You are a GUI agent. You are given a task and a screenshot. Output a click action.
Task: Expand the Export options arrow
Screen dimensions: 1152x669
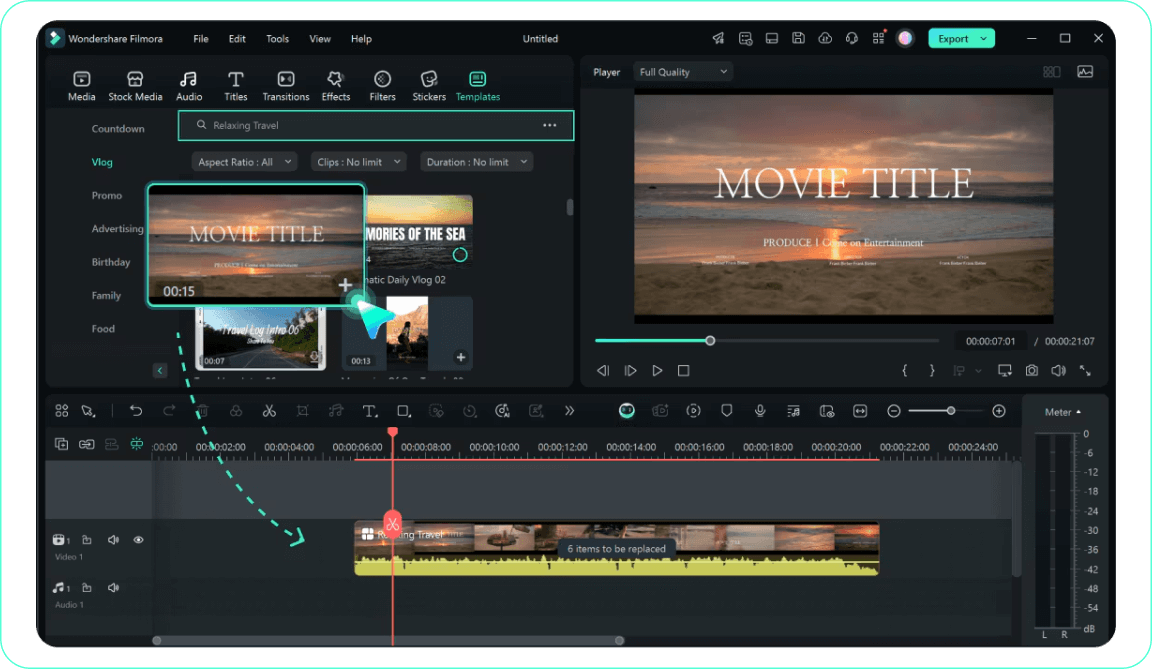point(984,39)
